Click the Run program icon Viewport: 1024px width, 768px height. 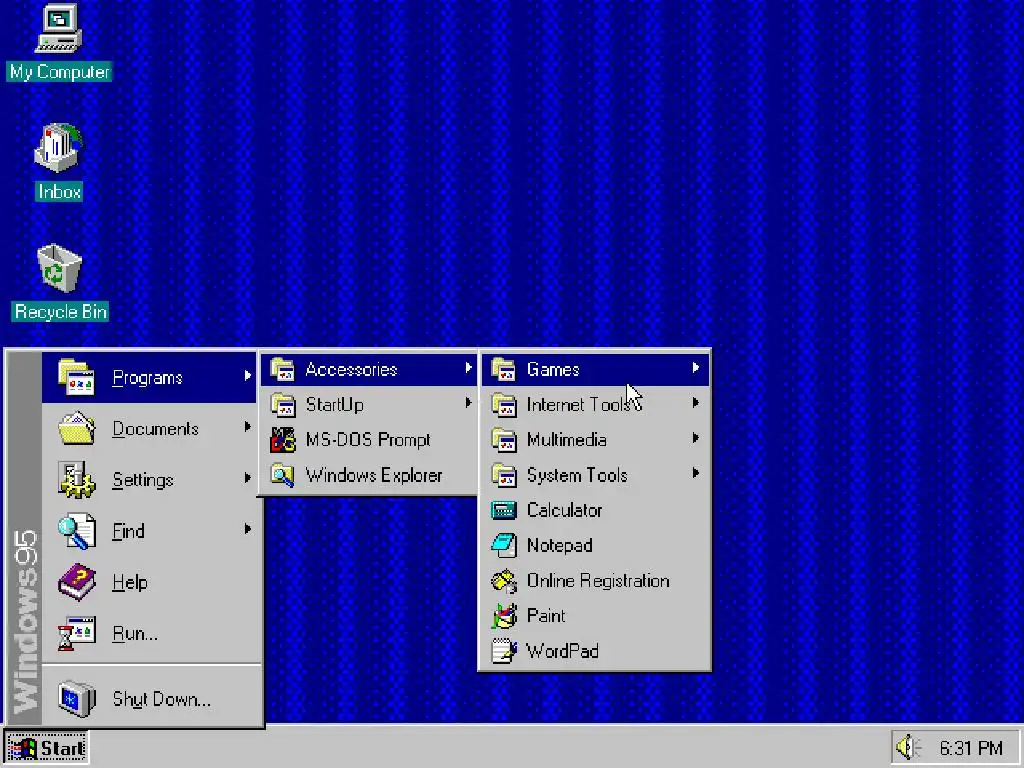tap(76, 633)
